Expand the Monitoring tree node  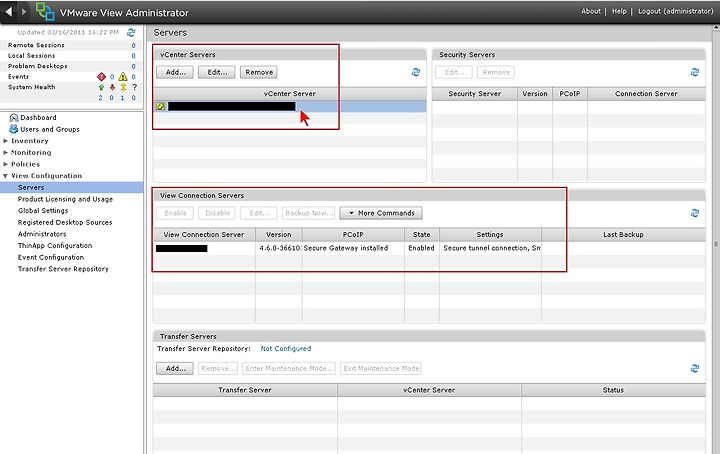tap(6, 152)
